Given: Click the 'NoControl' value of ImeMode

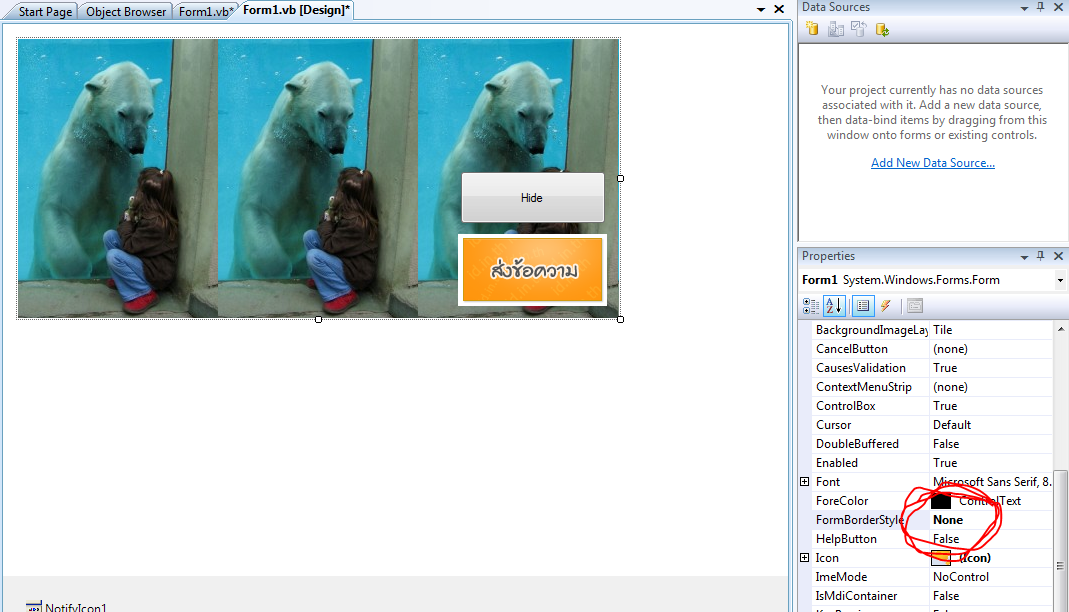Looking at the screenshot, I should pyautogui.click(x=961, y=577).
